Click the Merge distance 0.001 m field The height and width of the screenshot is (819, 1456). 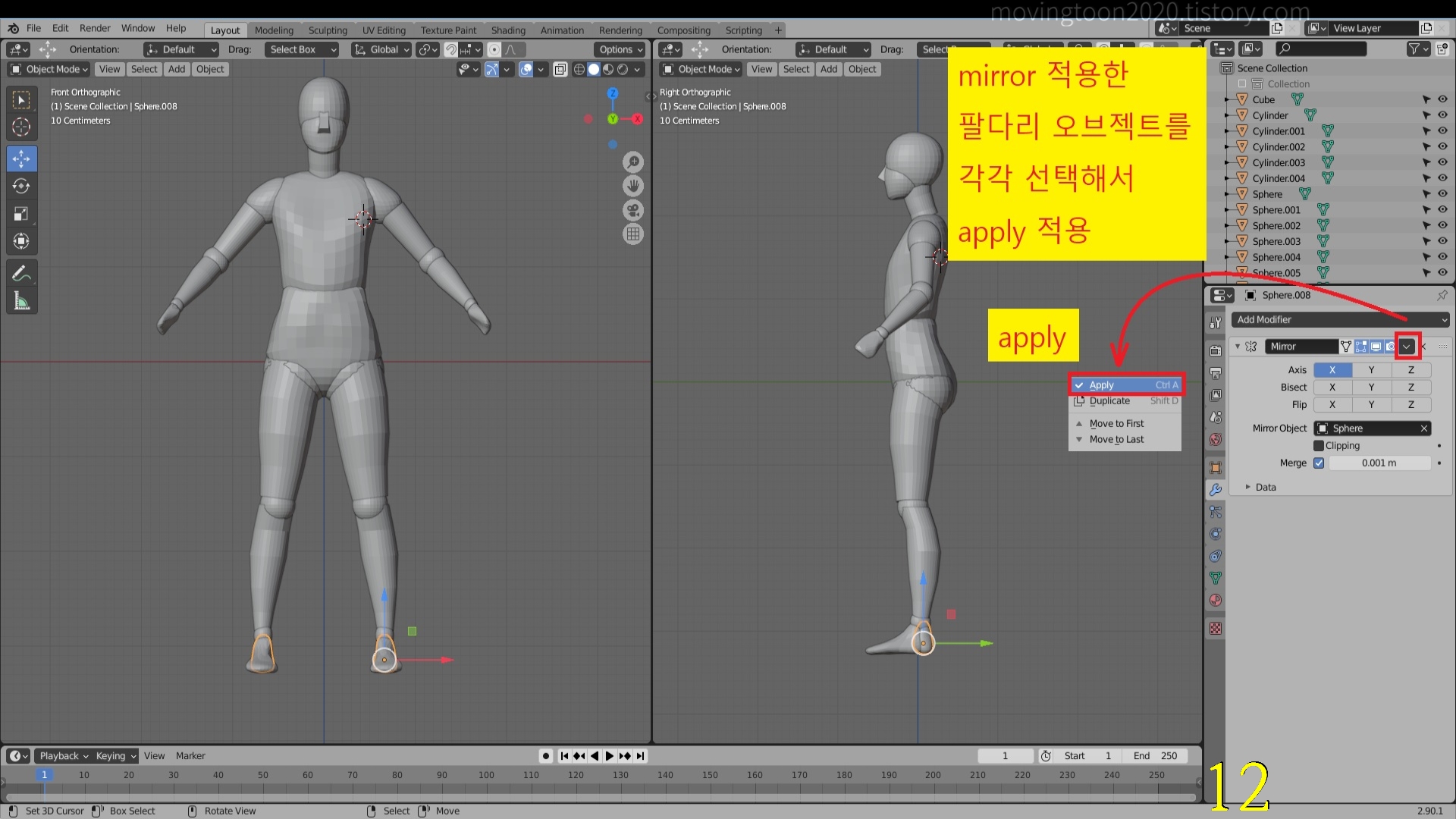[1379, 463]
